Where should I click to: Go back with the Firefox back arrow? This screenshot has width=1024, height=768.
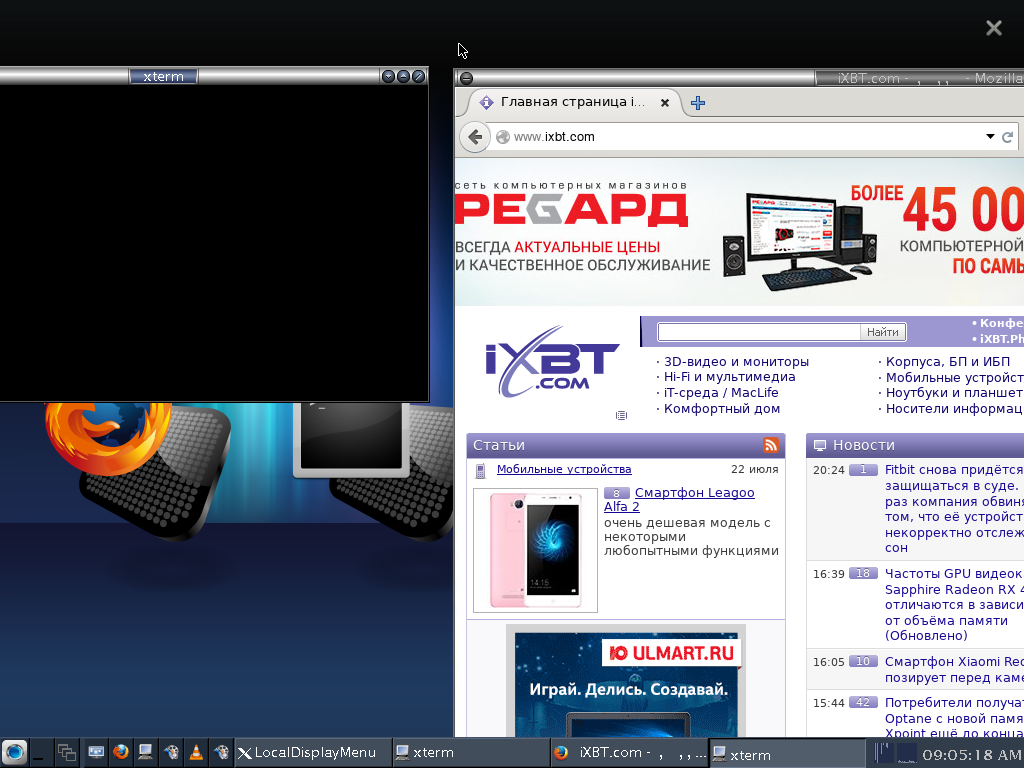(475, 136)
